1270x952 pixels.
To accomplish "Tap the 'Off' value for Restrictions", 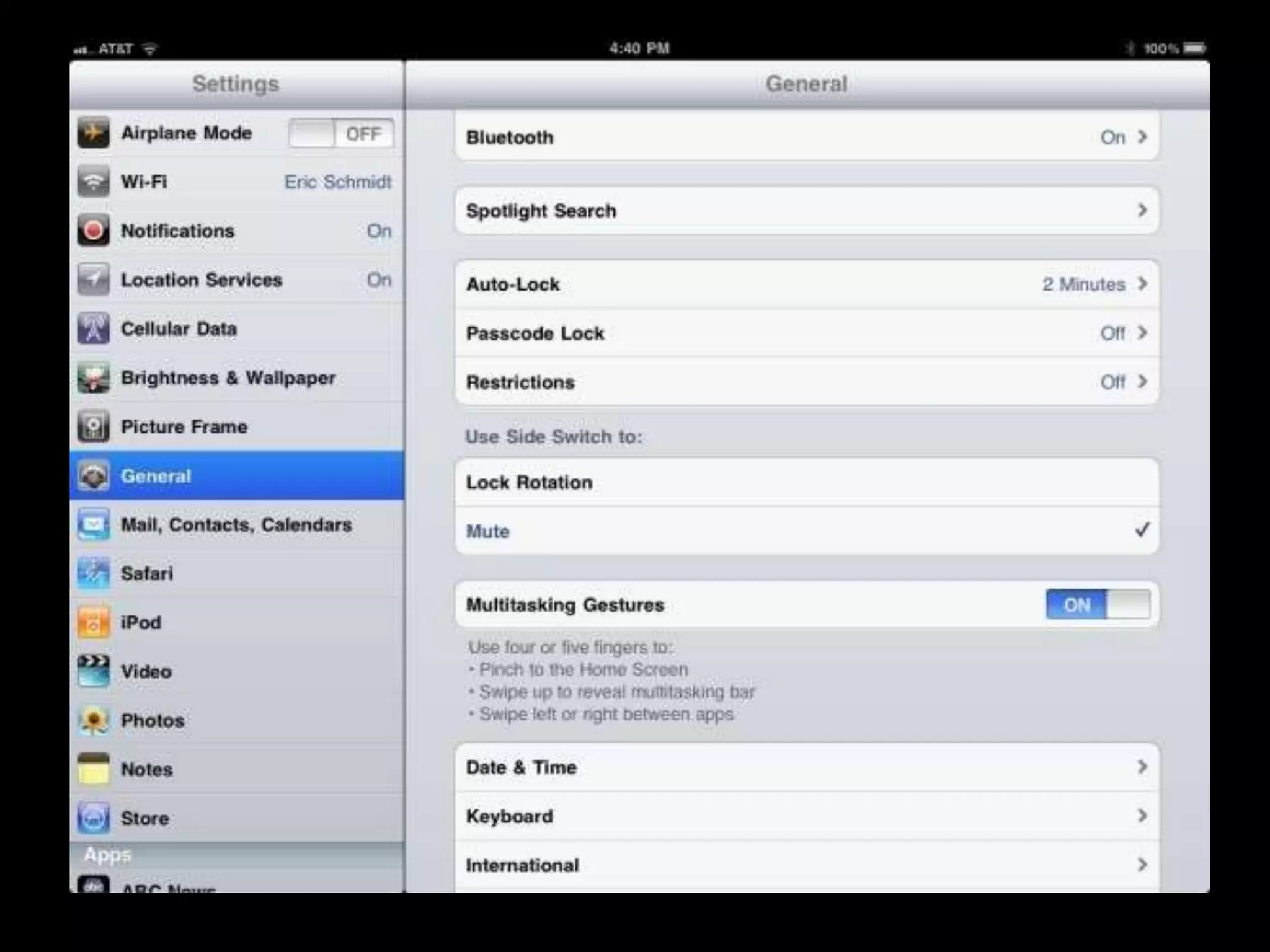I will (x=1113, y=382).
